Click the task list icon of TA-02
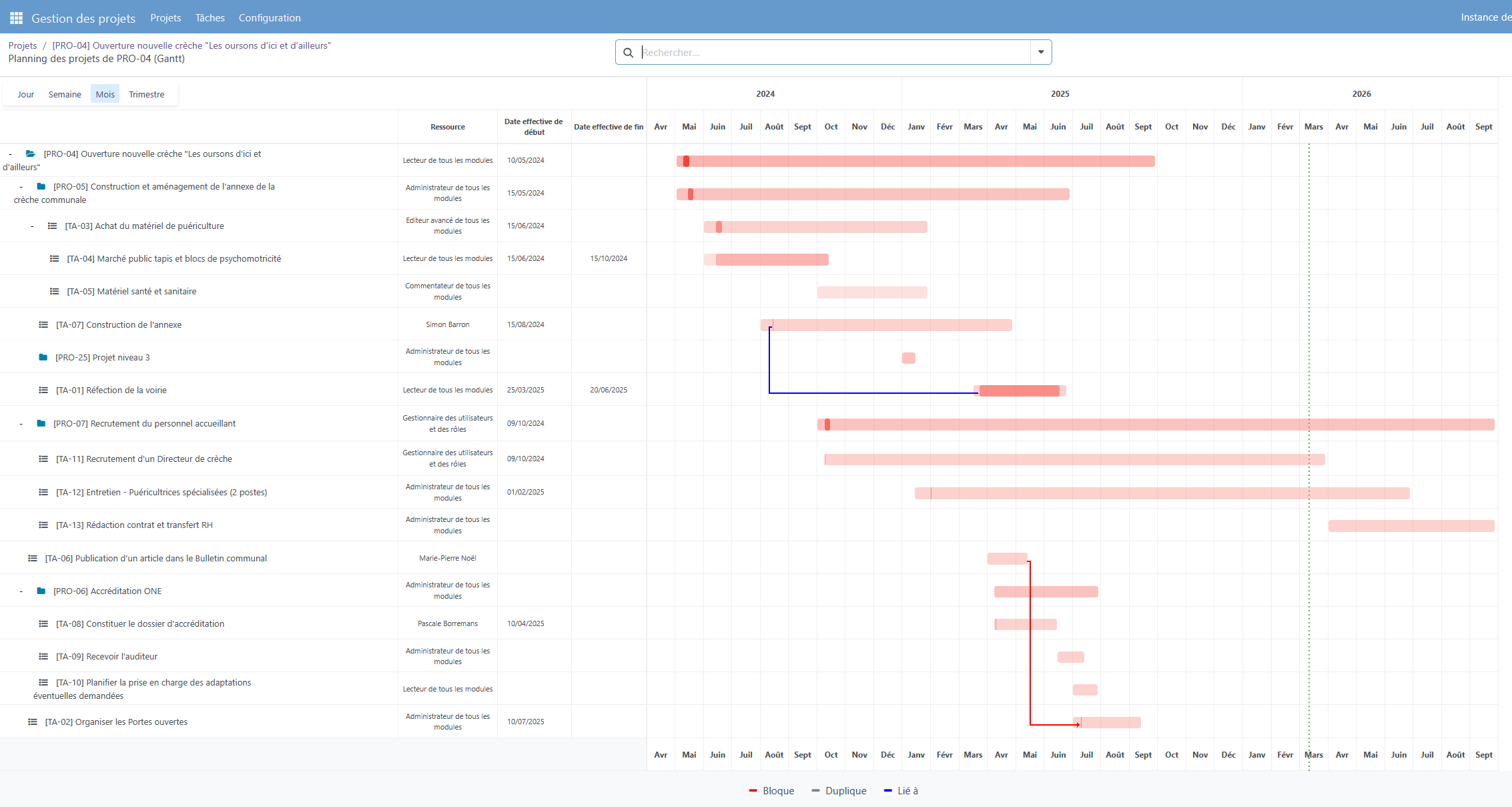1512x807 pixels. [x=33, y=722]
